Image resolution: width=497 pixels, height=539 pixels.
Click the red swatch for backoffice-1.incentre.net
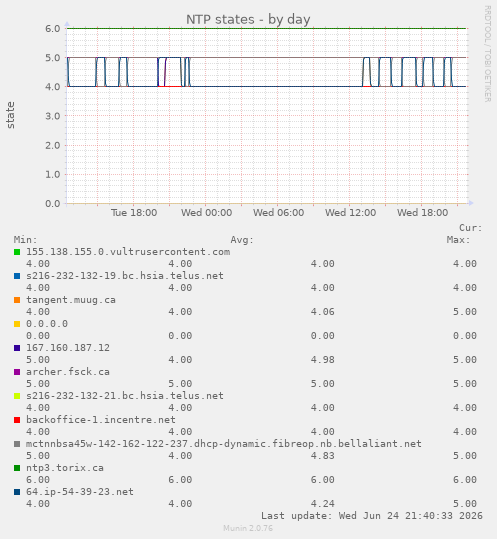tap(17, 420)
